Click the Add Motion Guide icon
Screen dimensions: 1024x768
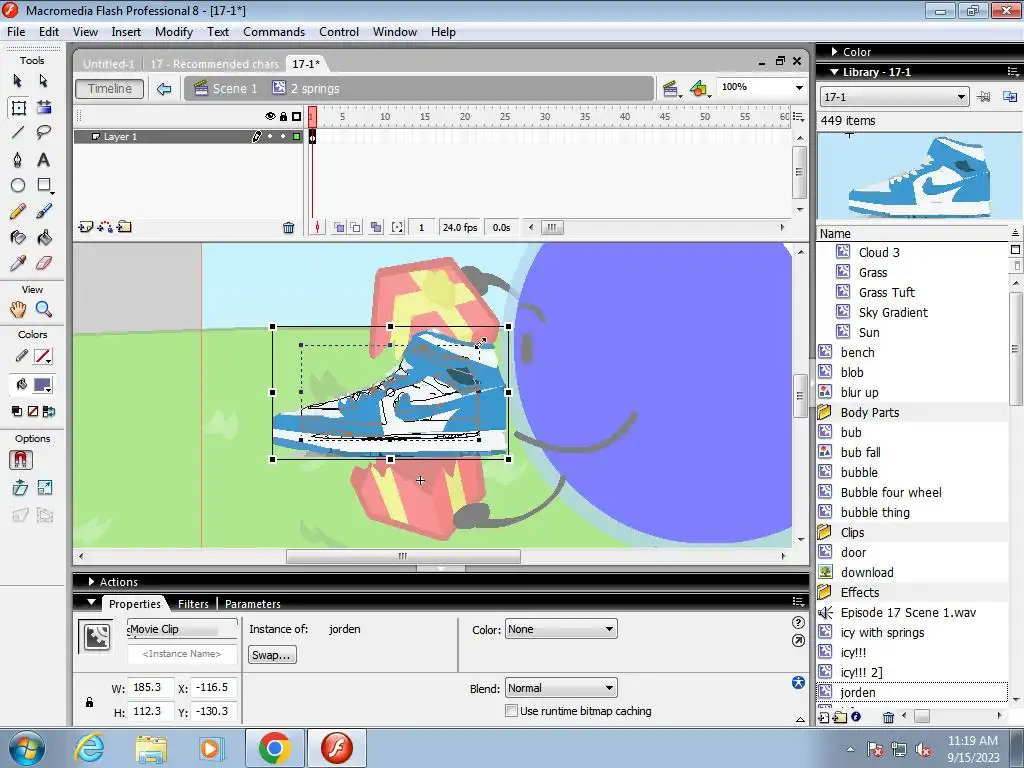105,227
